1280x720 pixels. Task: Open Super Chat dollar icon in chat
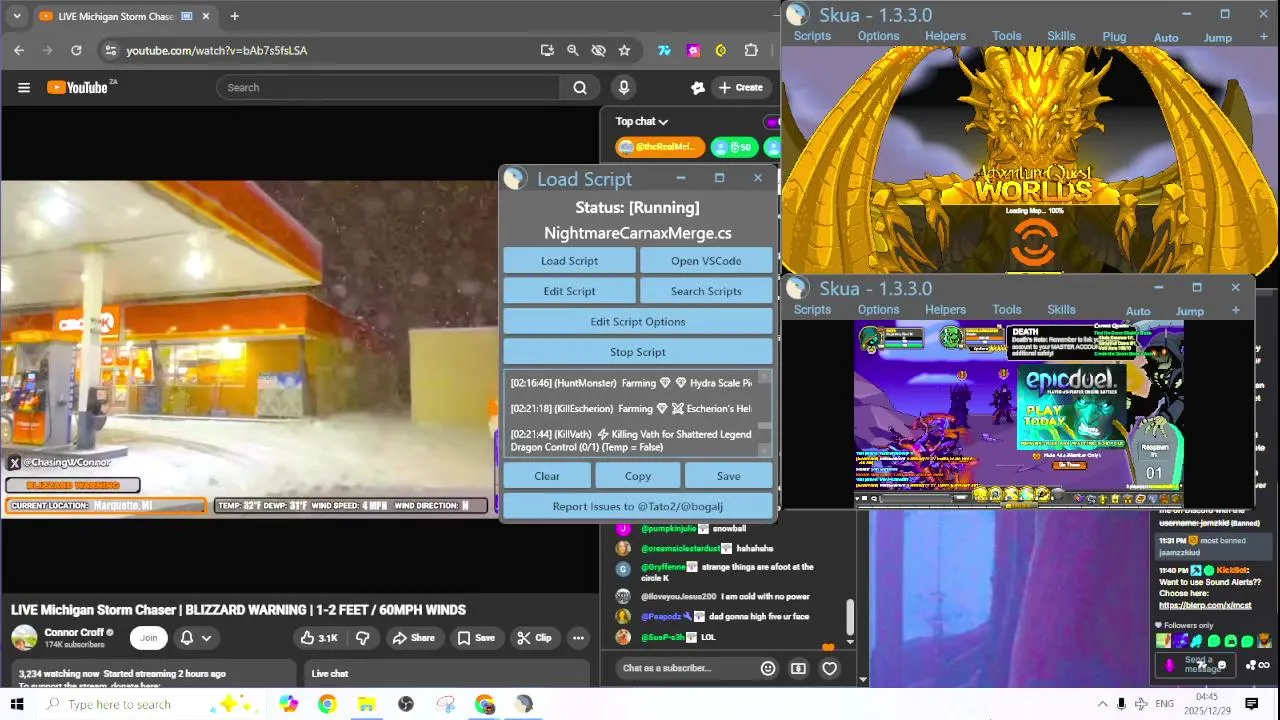(798, 668)
